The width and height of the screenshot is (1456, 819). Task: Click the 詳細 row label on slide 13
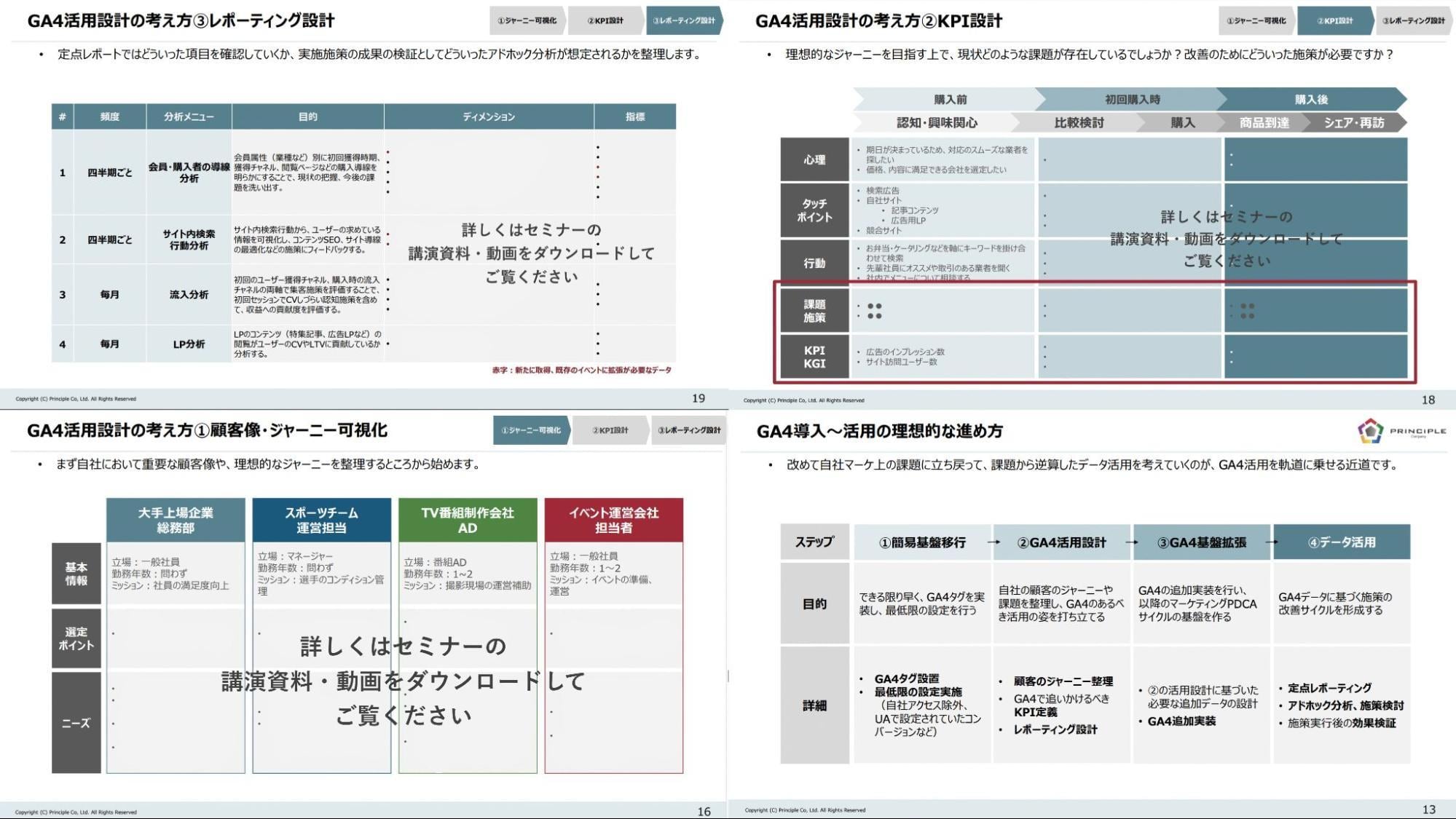[814, 705]
